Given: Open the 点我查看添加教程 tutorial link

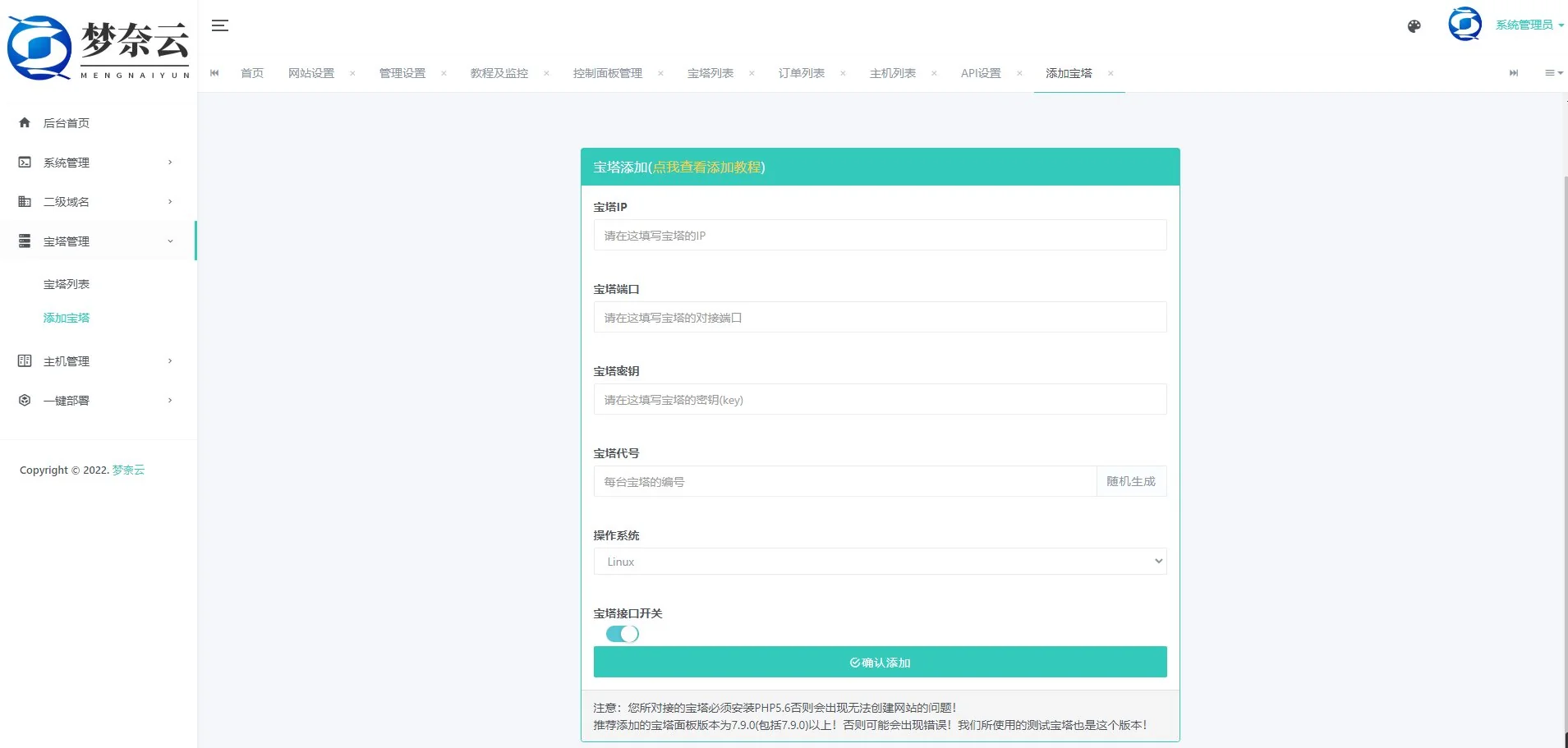Looking at the screenshot, I should (x=707, y=167).
